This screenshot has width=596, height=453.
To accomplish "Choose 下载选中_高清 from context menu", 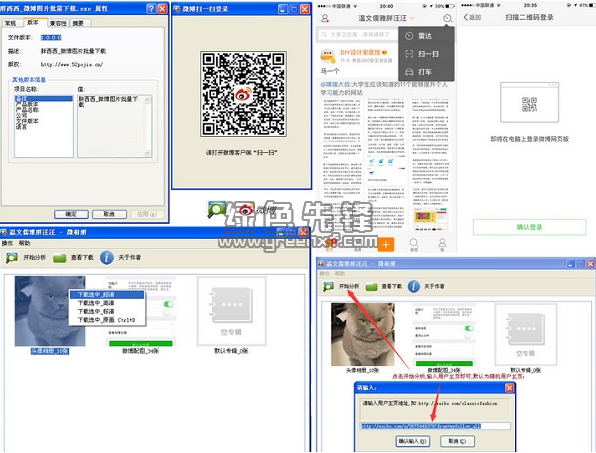I will point(107,303).
